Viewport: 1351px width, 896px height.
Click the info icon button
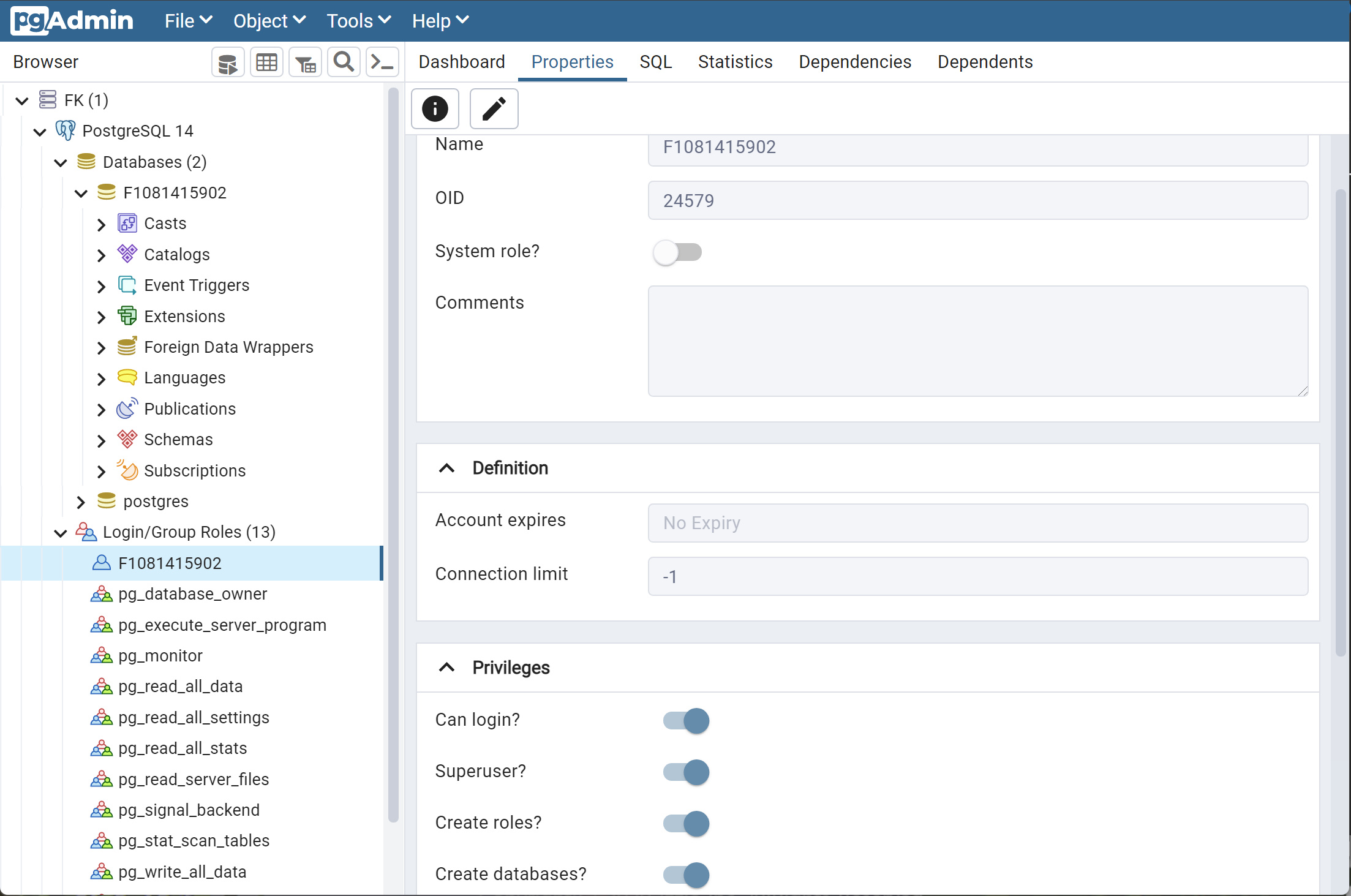coord(435,109)
